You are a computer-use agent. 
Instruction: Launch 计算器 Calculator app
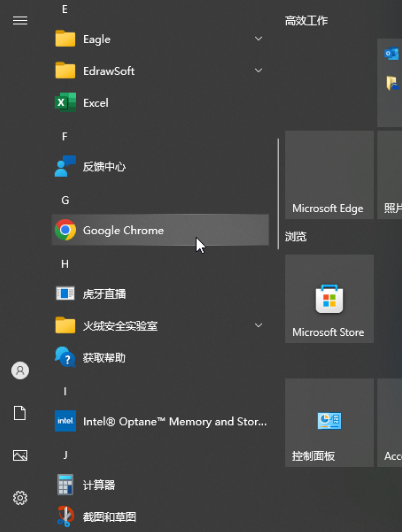(x=160, y=485)
